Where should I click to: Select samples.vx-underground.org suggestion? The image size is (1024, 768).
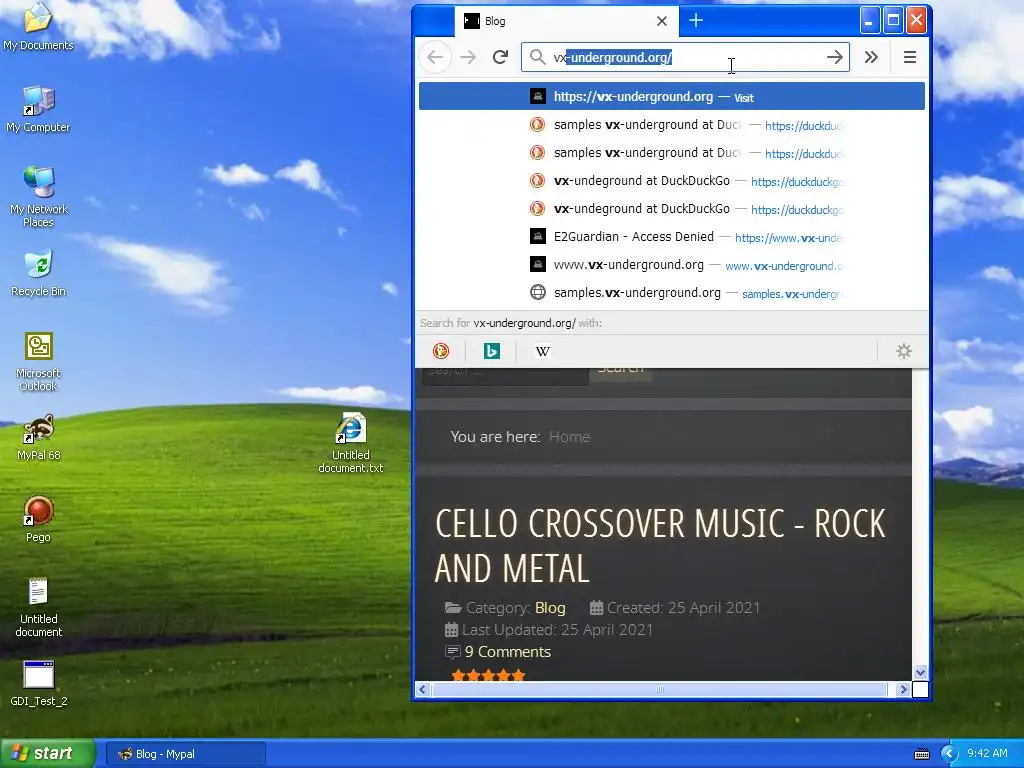(671, 293)
